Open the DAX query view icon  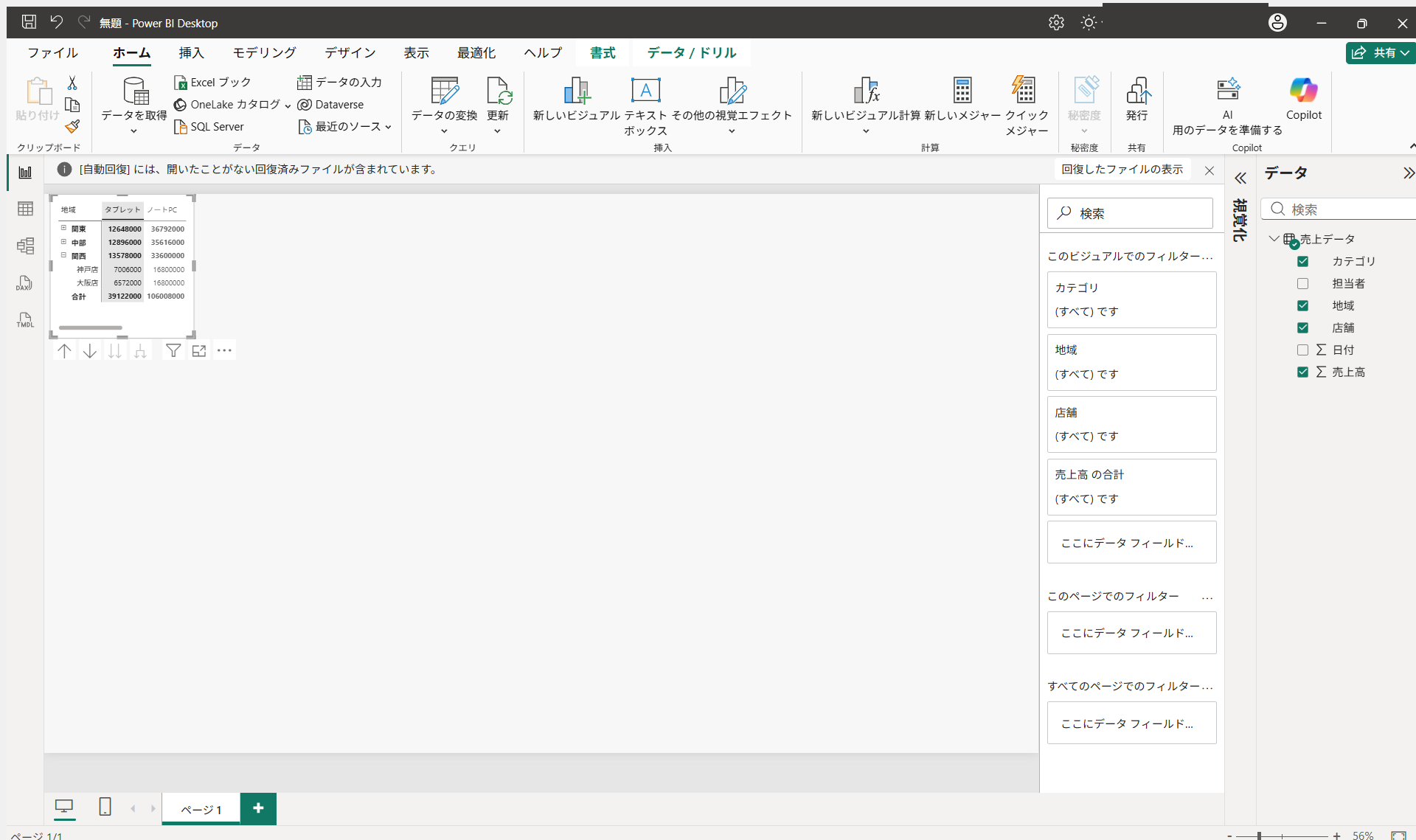click(x=25, y=283)
